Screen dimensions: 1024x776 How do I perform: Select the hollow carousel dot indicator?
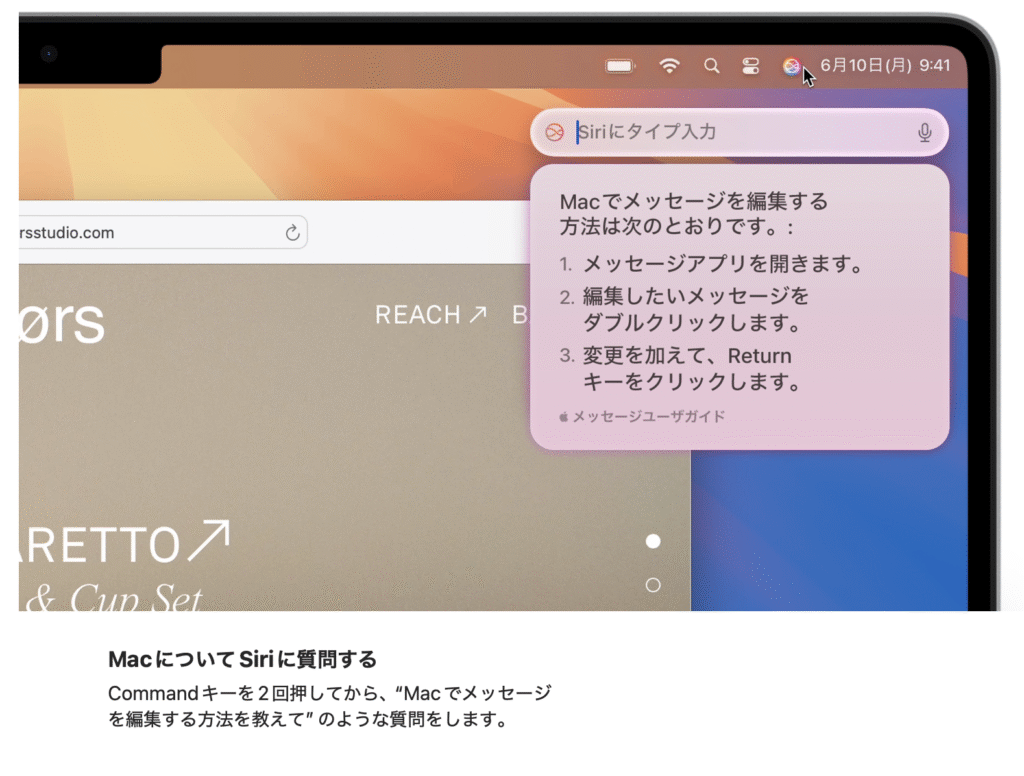coord(653,585)
